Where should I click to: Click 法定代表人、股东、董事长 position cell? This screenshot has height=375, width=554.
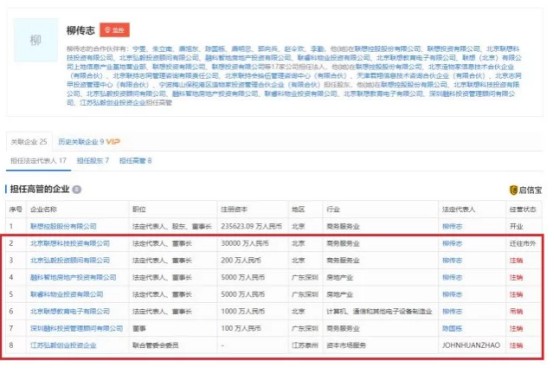[x=172, y=226]
